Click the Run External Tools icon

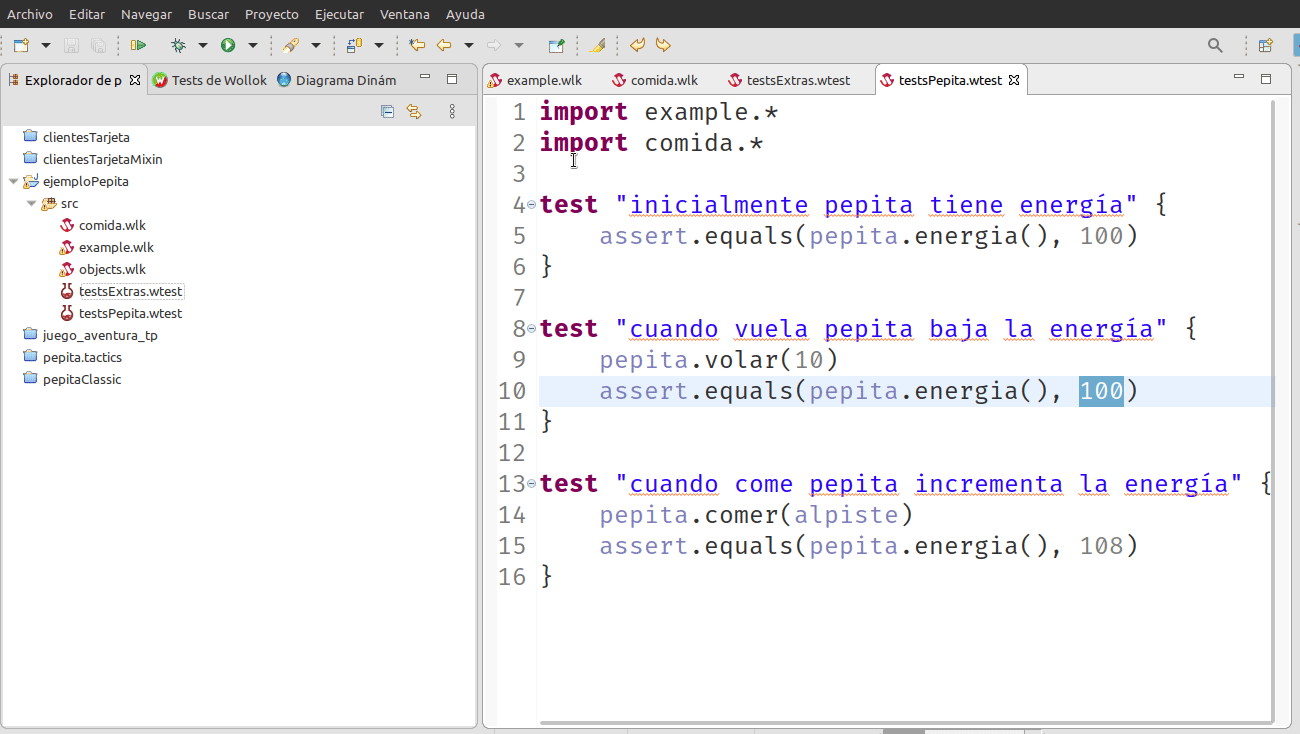click(x=290, y=45)
